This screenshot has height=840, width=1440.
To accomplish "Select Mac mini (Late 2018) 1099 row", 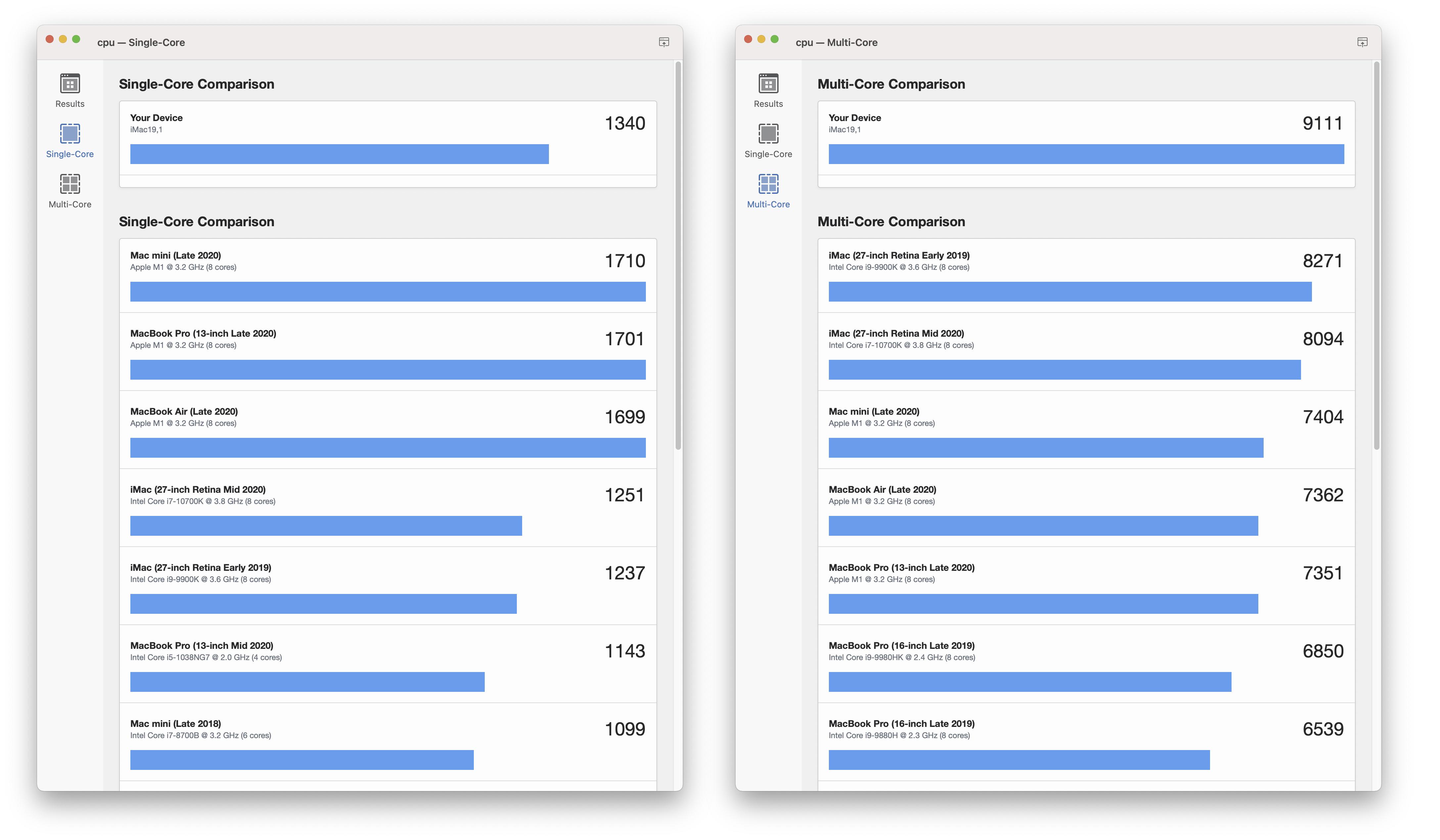I will click(x=387, y=743).
